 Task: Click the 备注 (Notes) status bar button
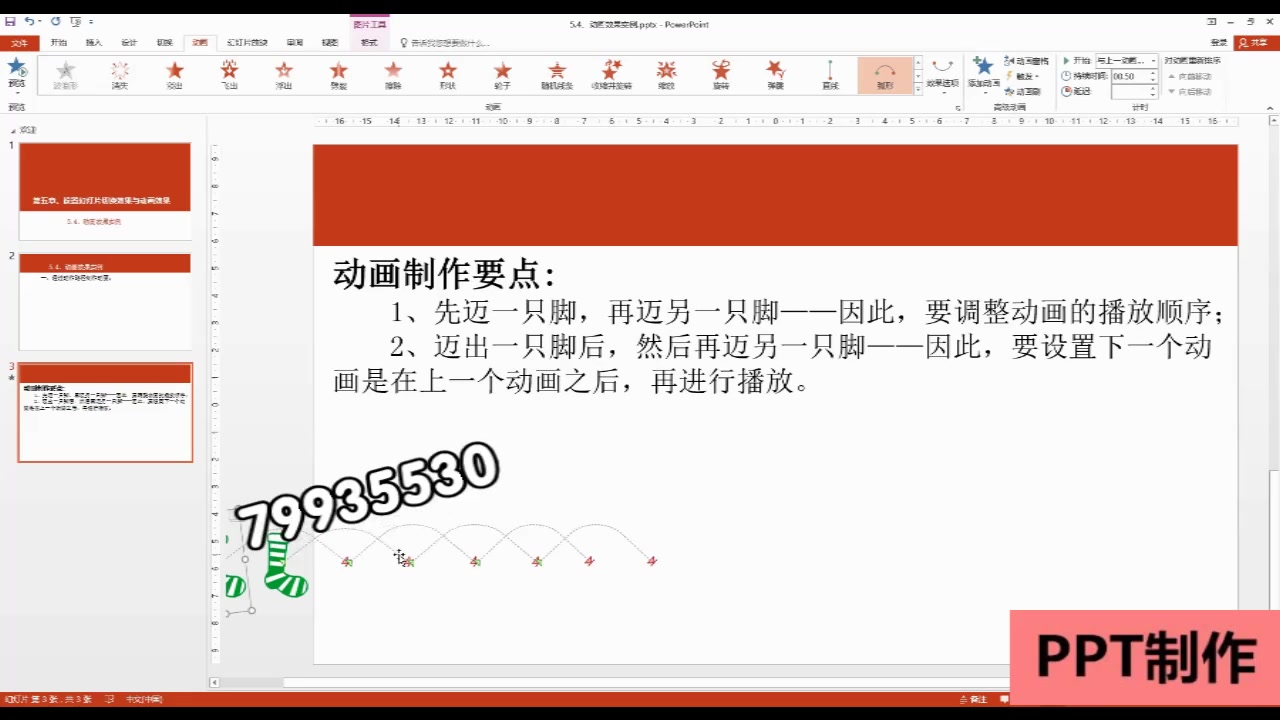pyautogui.click(x=972, y=699)
